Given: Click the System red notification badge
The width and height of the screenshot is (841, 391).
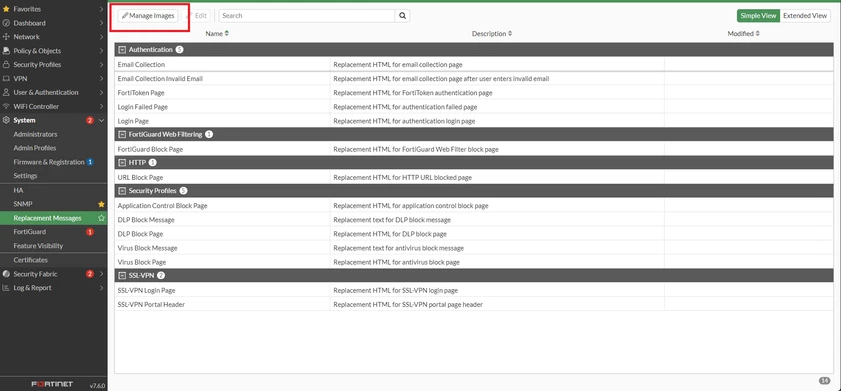Looking at the screenshot, I should click(90, 121).
